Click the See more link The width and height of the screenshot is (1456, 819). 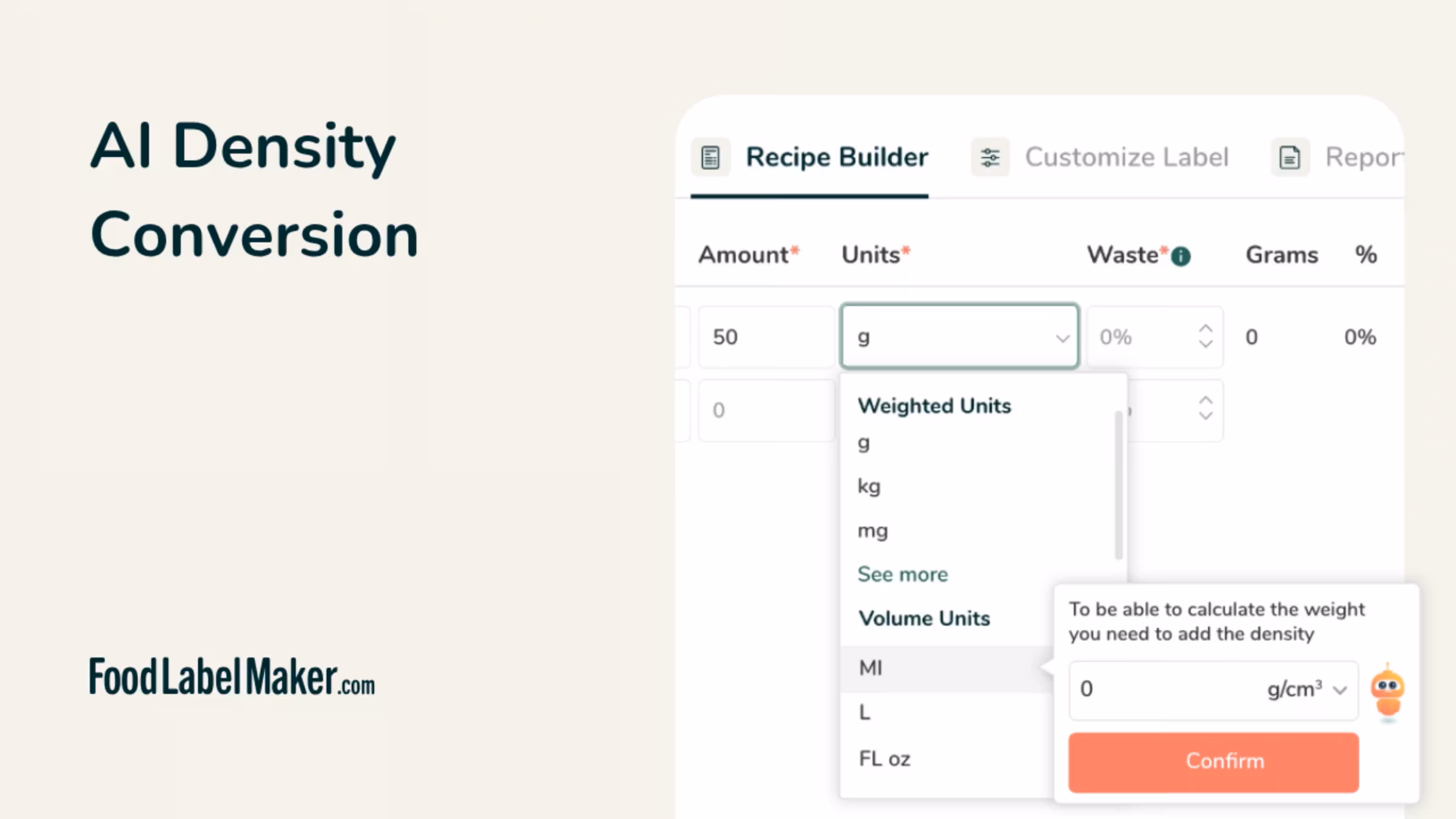coord(902,574)
